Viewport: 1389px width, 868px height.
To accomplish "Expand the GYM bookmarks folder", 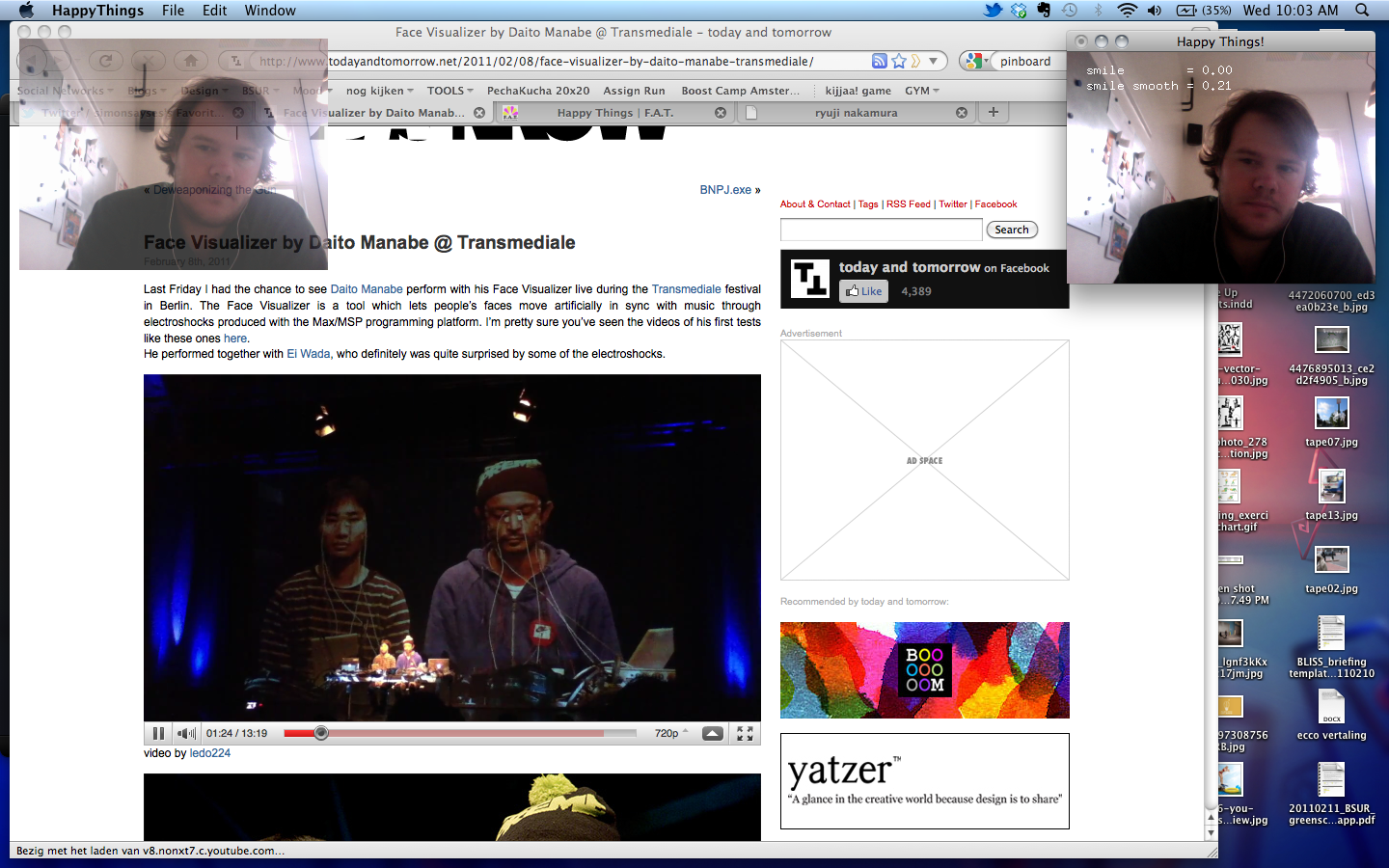I will click(921, 91).
